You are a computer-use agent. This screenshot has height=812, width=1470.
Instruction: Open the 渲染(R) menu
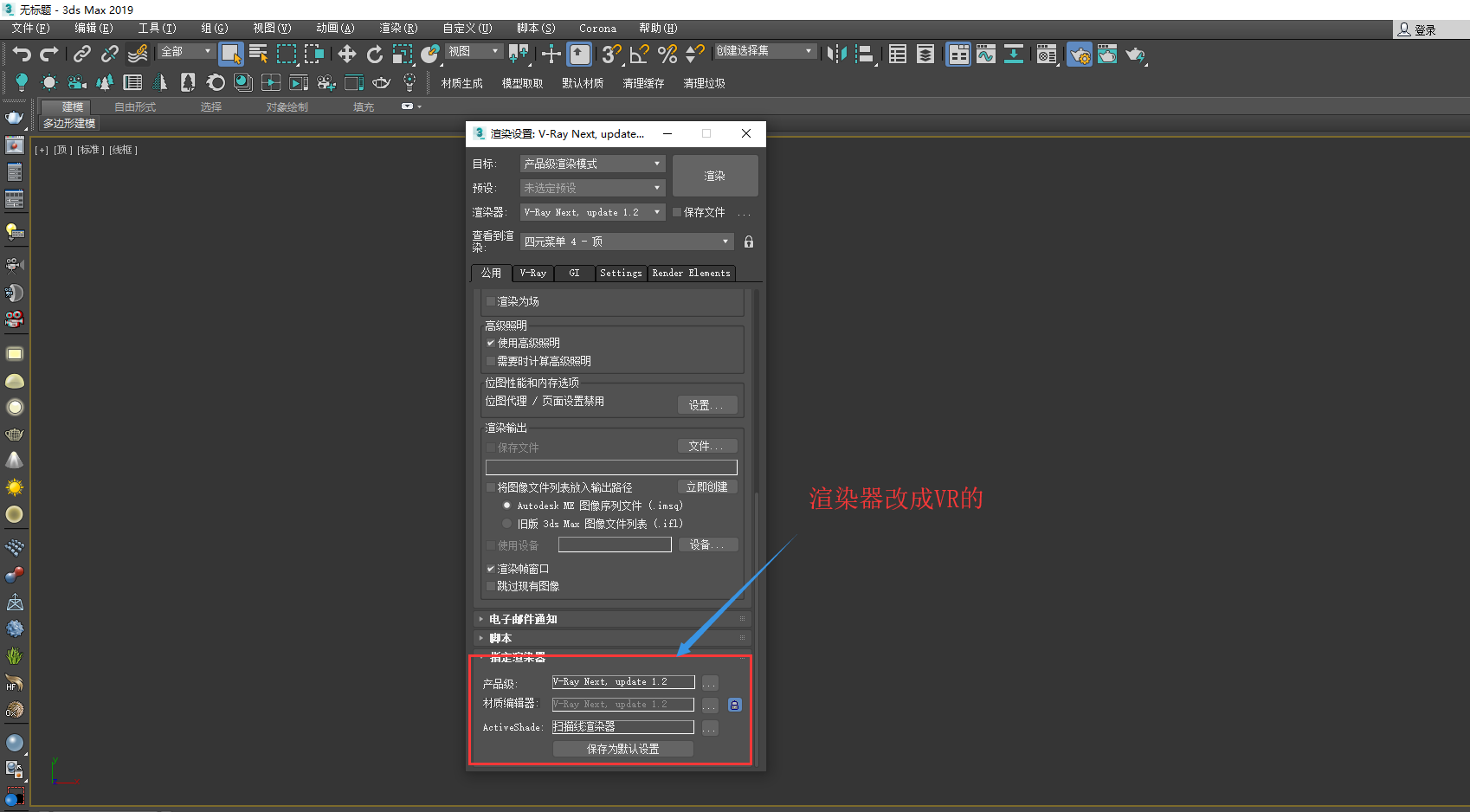point(397,29)
